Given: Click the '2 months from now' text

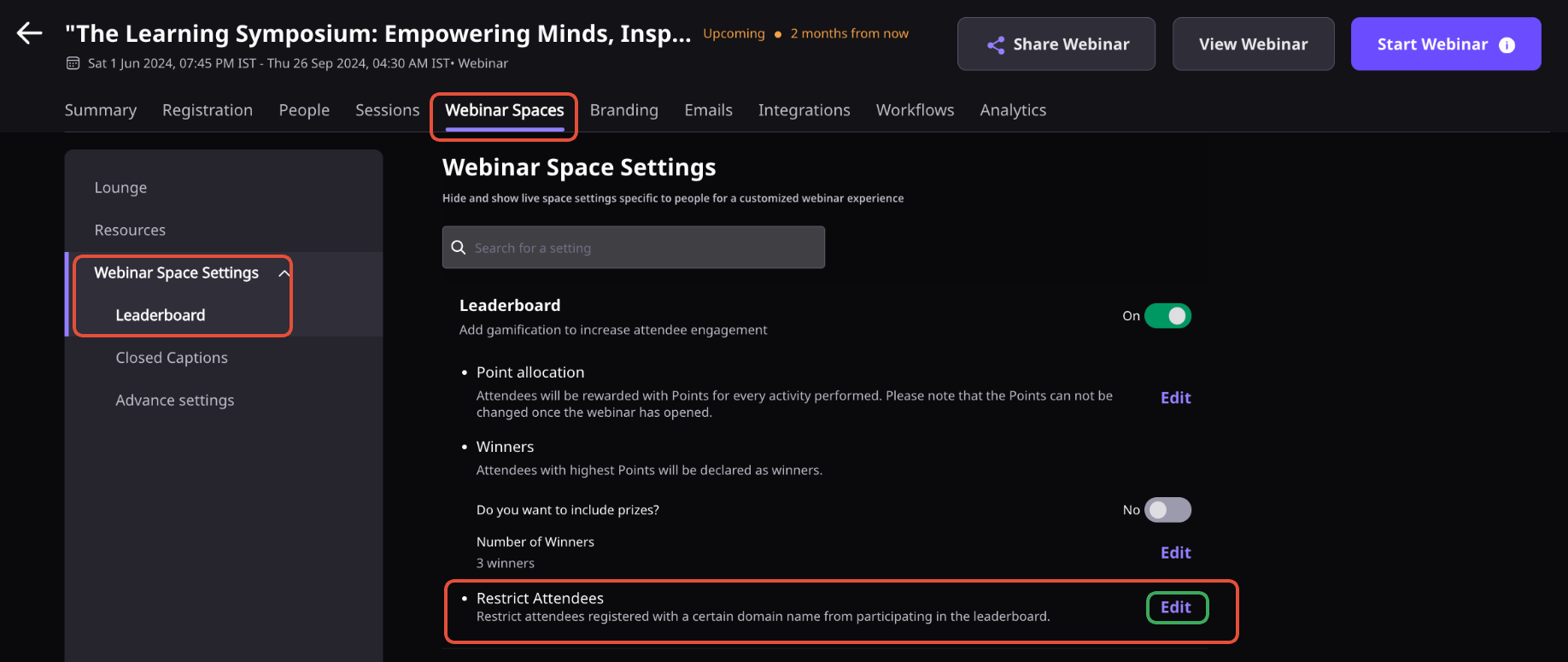Looking at the screenshot, I should point(850,33).
